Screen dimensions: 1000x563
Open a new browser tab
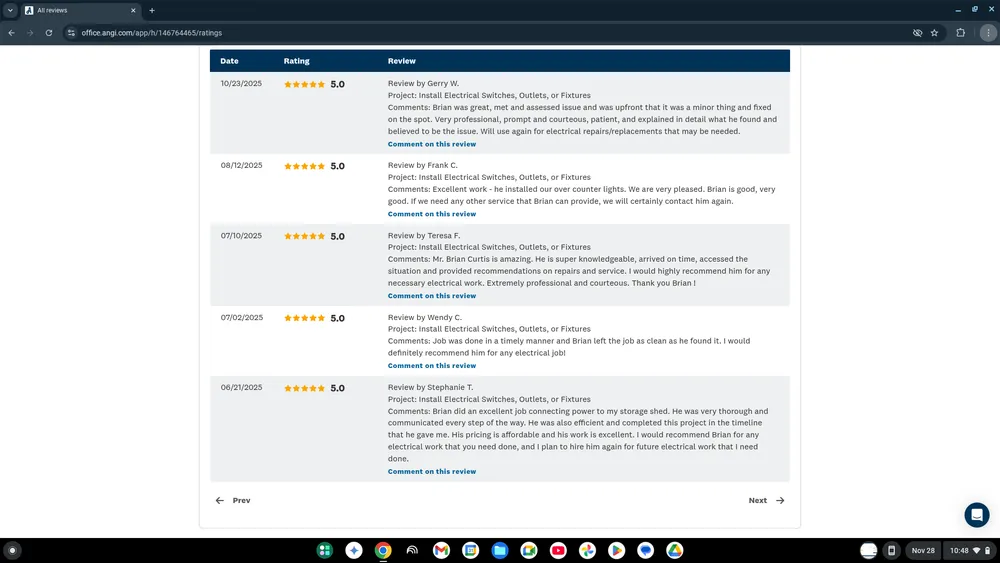point(152,10)
